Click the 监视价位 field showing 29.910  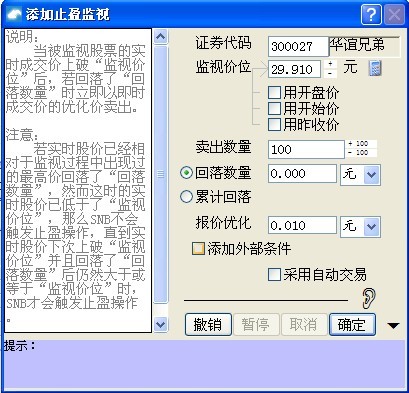pyautogui.click(x=294, y=69)
